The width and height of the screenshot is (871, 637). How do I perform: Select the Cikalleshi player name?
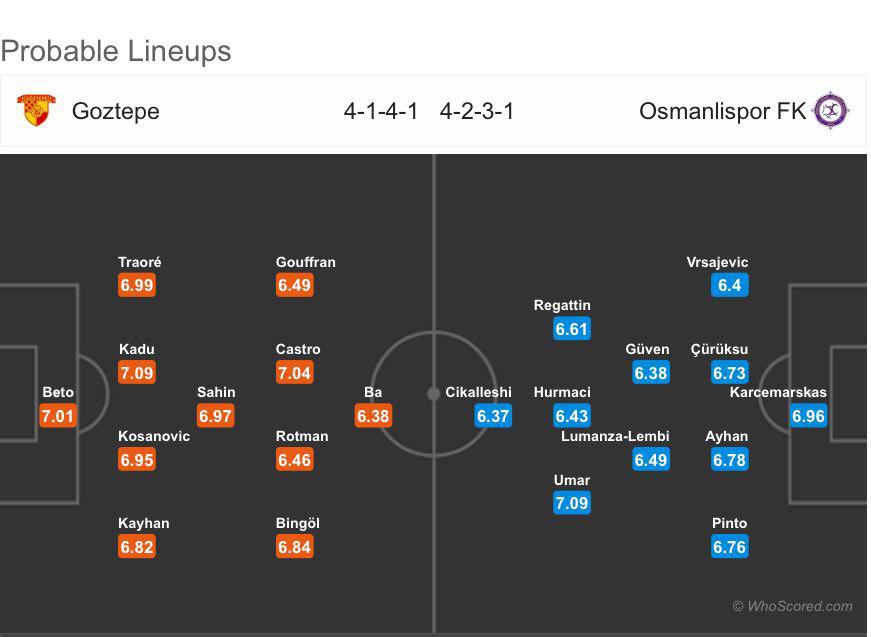coord(478,392)
